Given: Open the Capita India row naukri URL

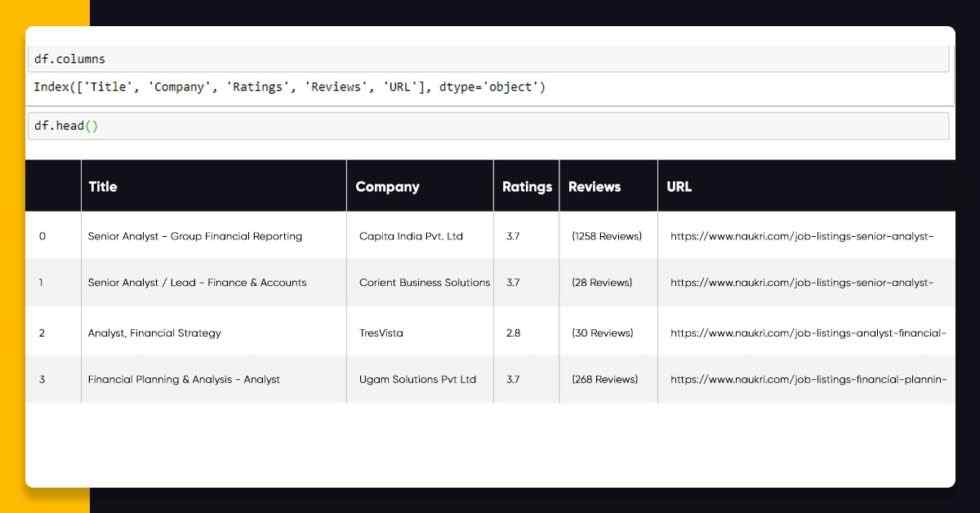Looking at the screenshot, I should pos(802,236).
